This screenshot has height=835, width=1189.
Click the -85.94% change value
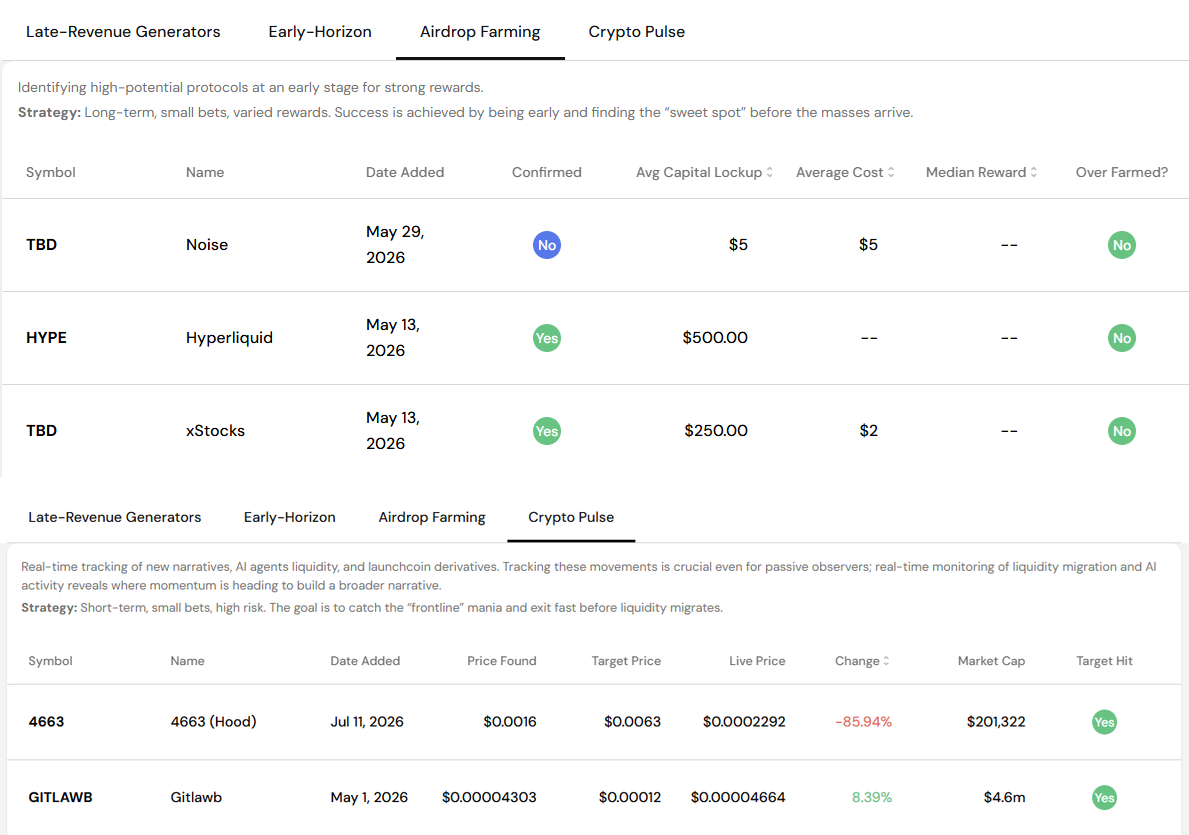(863, 721)
